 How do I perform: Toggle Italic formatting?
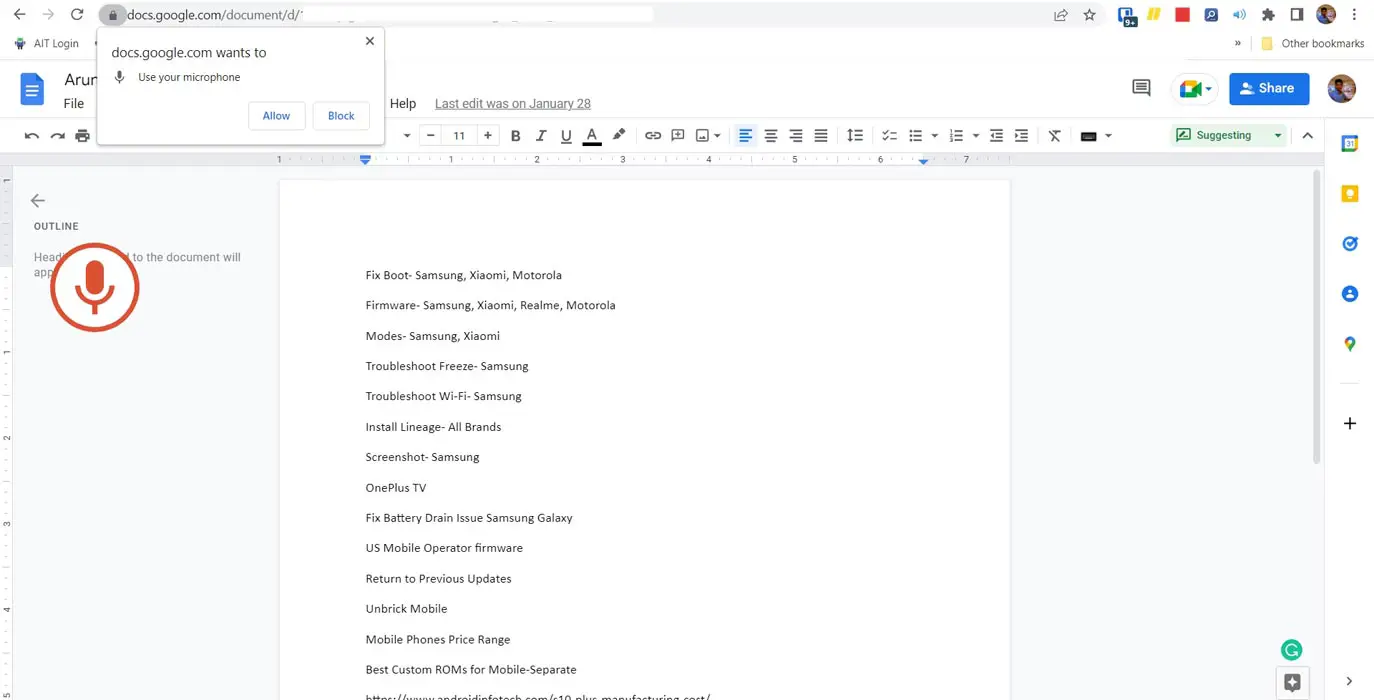[540, 136]
